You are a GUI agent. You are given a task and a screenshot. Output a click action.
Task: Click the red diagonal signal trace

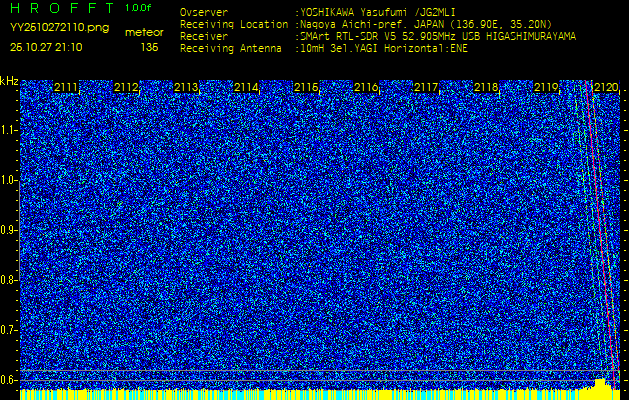(x=600, y=233)
